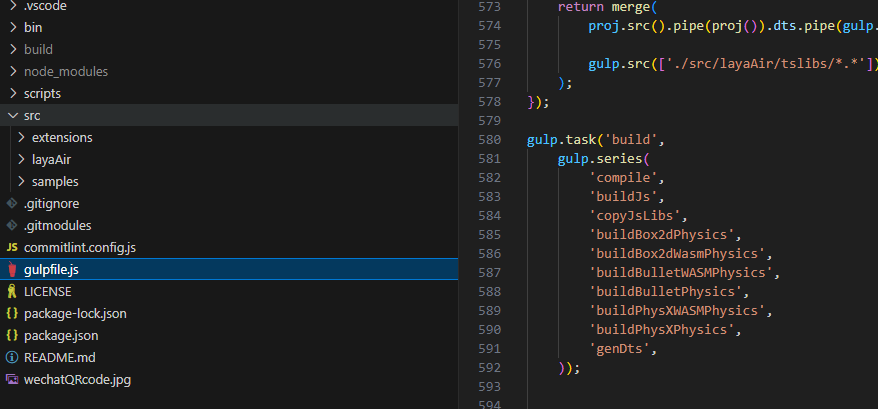The height and width of the screenshot is (409, 878).
Task: Expand the extensions folder chevron
Action: pos(22,138)
